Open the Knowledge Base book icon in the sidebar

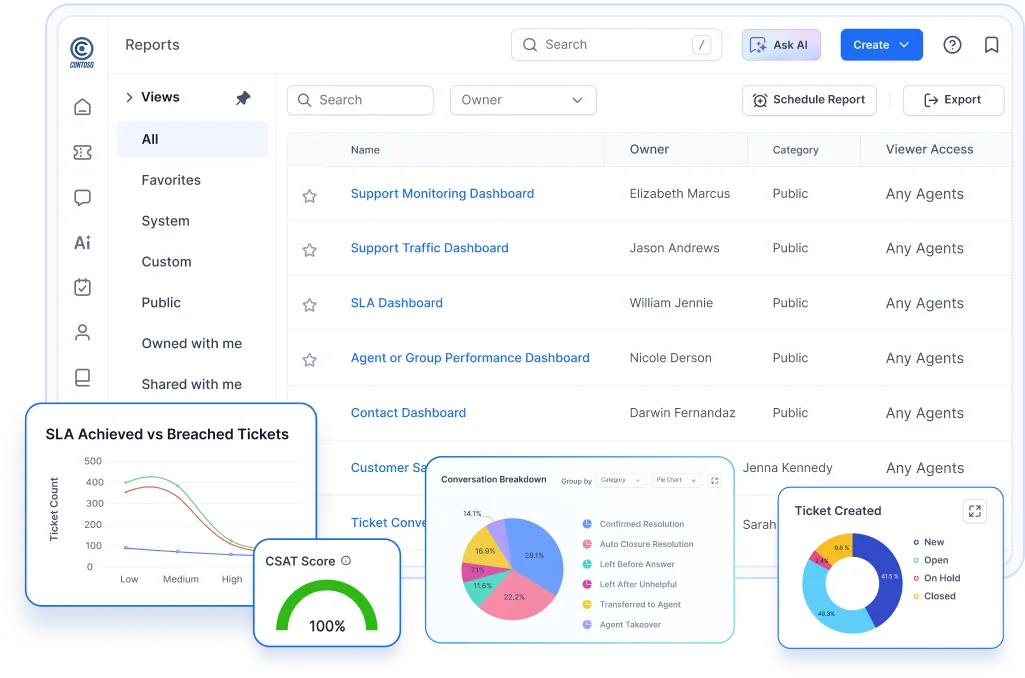pos(82,377)
